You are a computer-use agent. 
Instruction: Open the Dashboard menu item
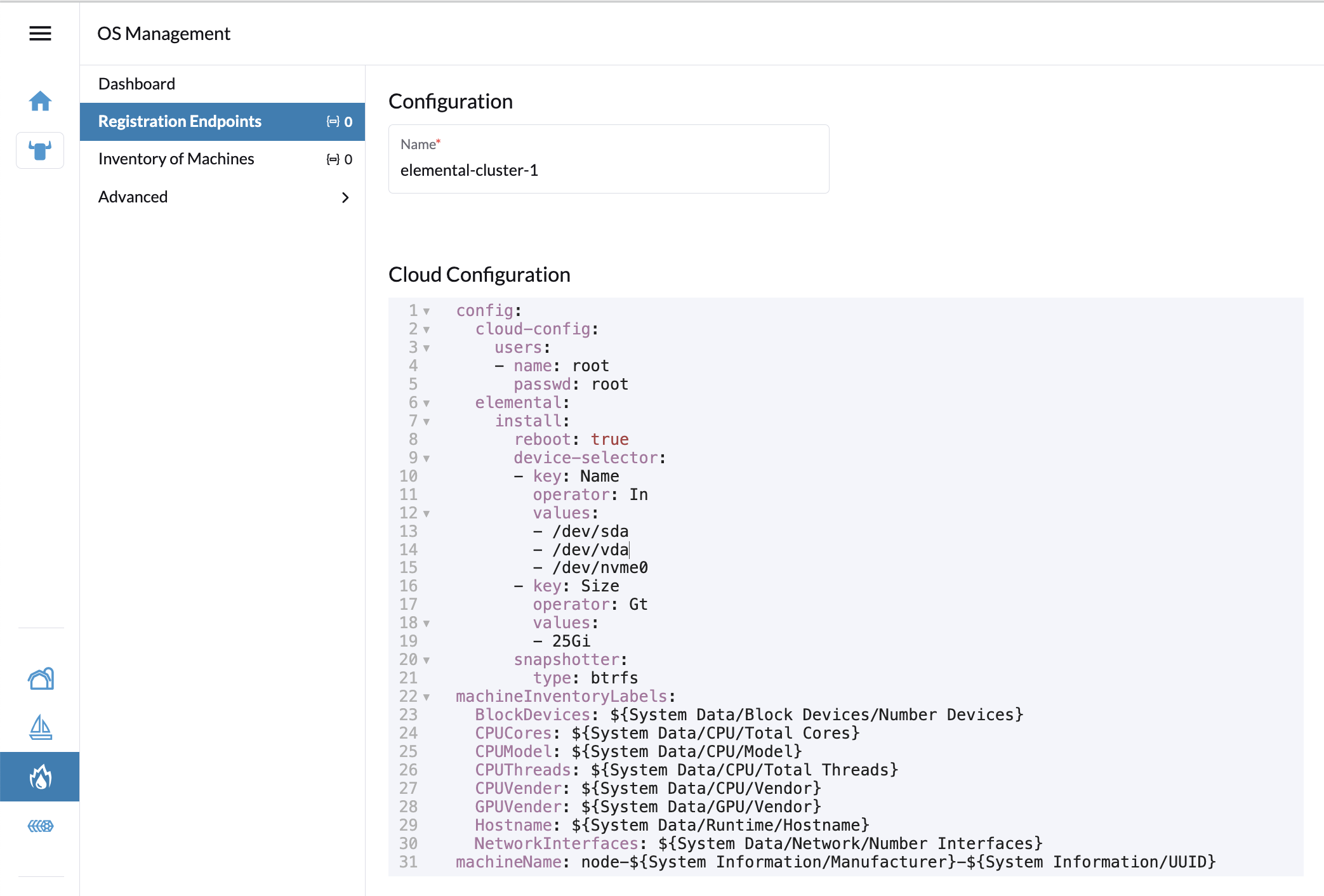[137, 84]
